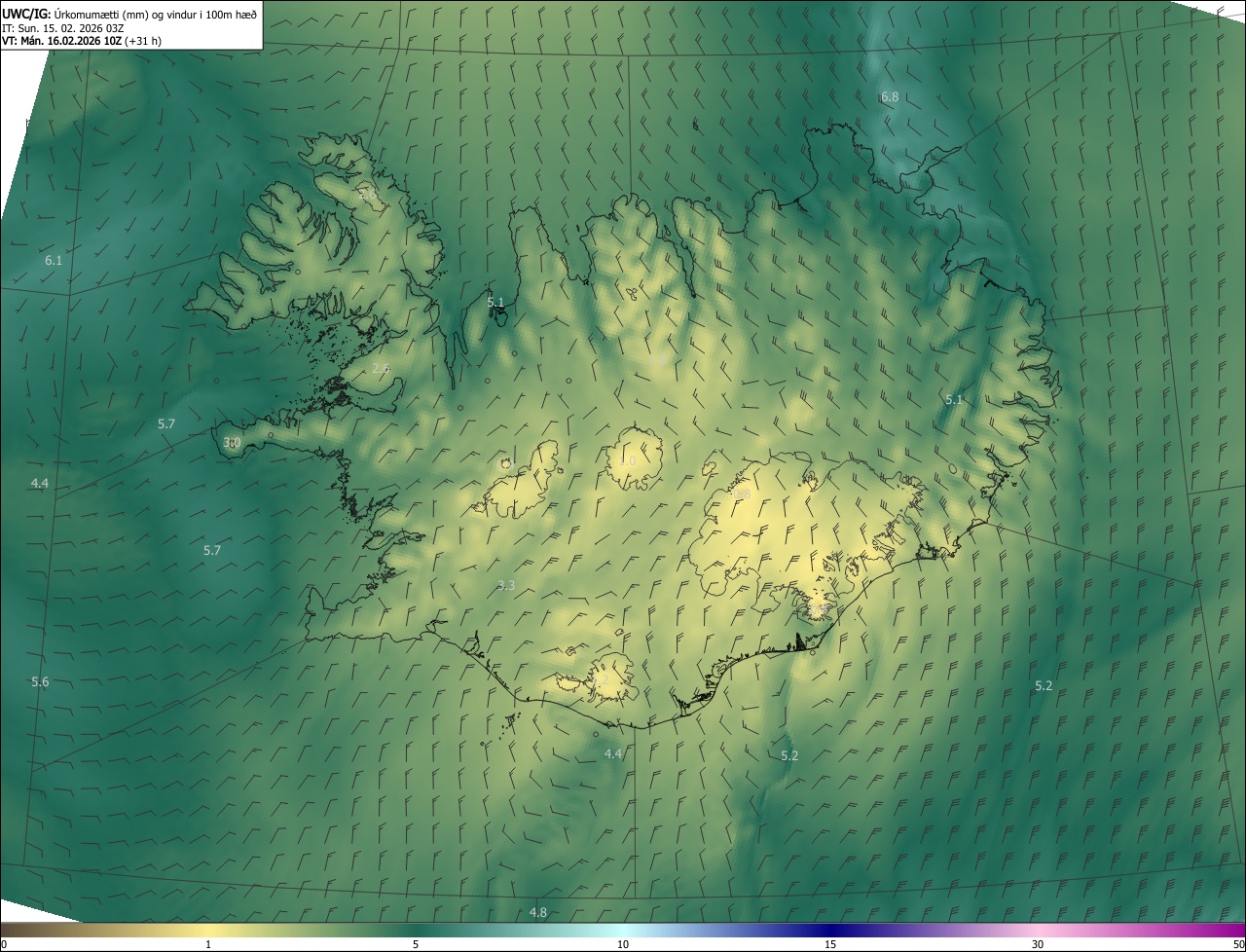Click the color scale tick label 15
This screenshot has height=952, width=1246.
830,944
